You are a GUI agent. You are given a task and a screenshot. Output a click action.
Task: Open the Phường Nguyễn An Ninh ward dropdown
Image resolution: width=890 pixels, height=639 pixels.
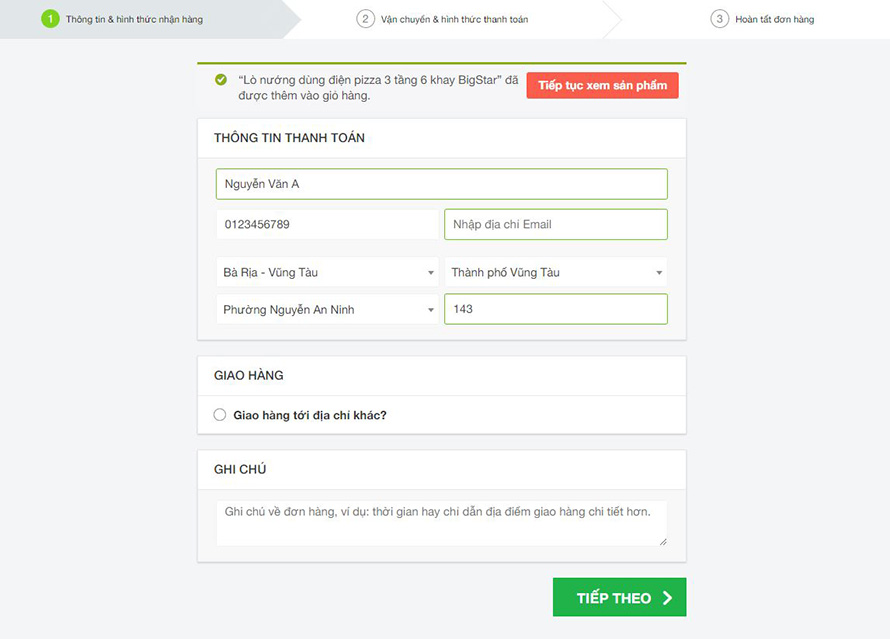point(327,309)
